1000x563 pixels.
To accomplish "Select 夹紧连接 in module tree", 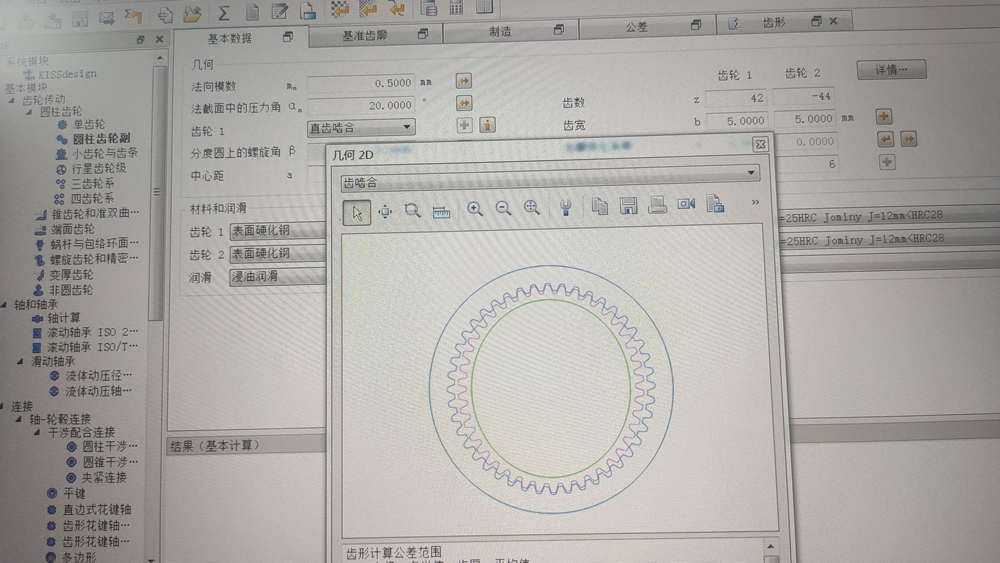I will point(104,477).
